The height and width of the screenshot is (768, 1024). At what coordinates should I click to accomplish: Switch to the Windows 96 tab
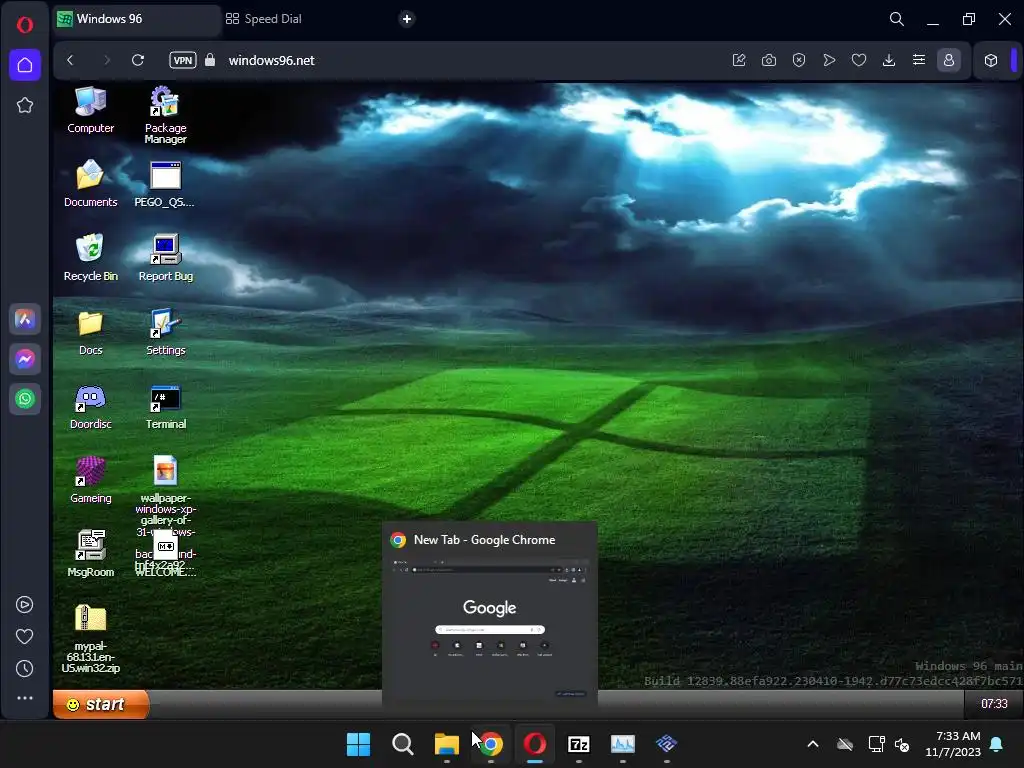click(x=137, y=19)
